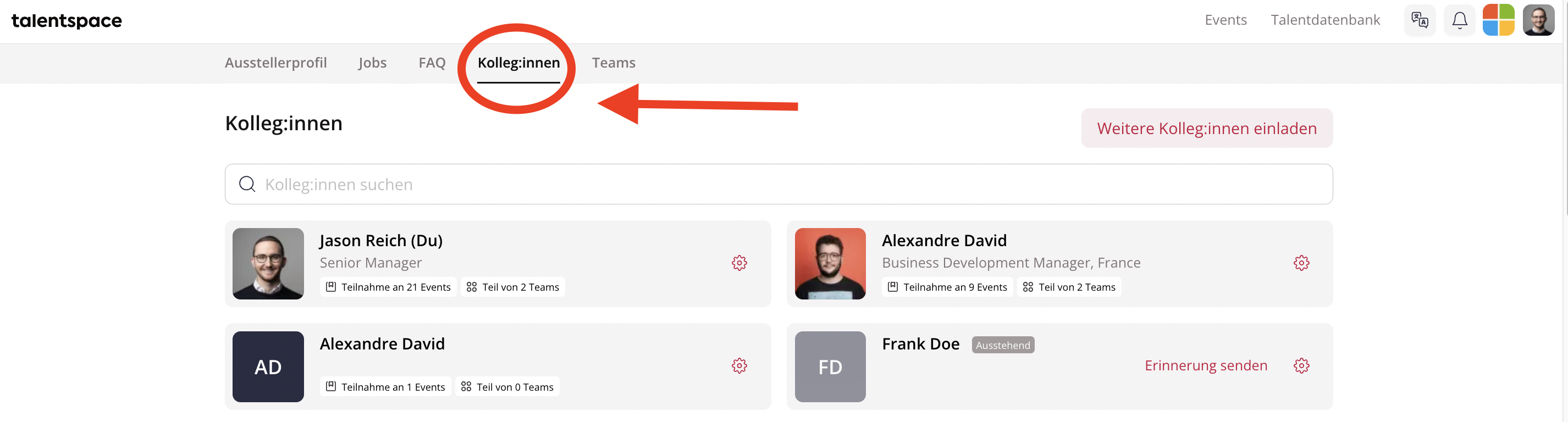
Task: Open settings gear for Frank Doe
Action: pyautogui.click(x=1301, y=365)
